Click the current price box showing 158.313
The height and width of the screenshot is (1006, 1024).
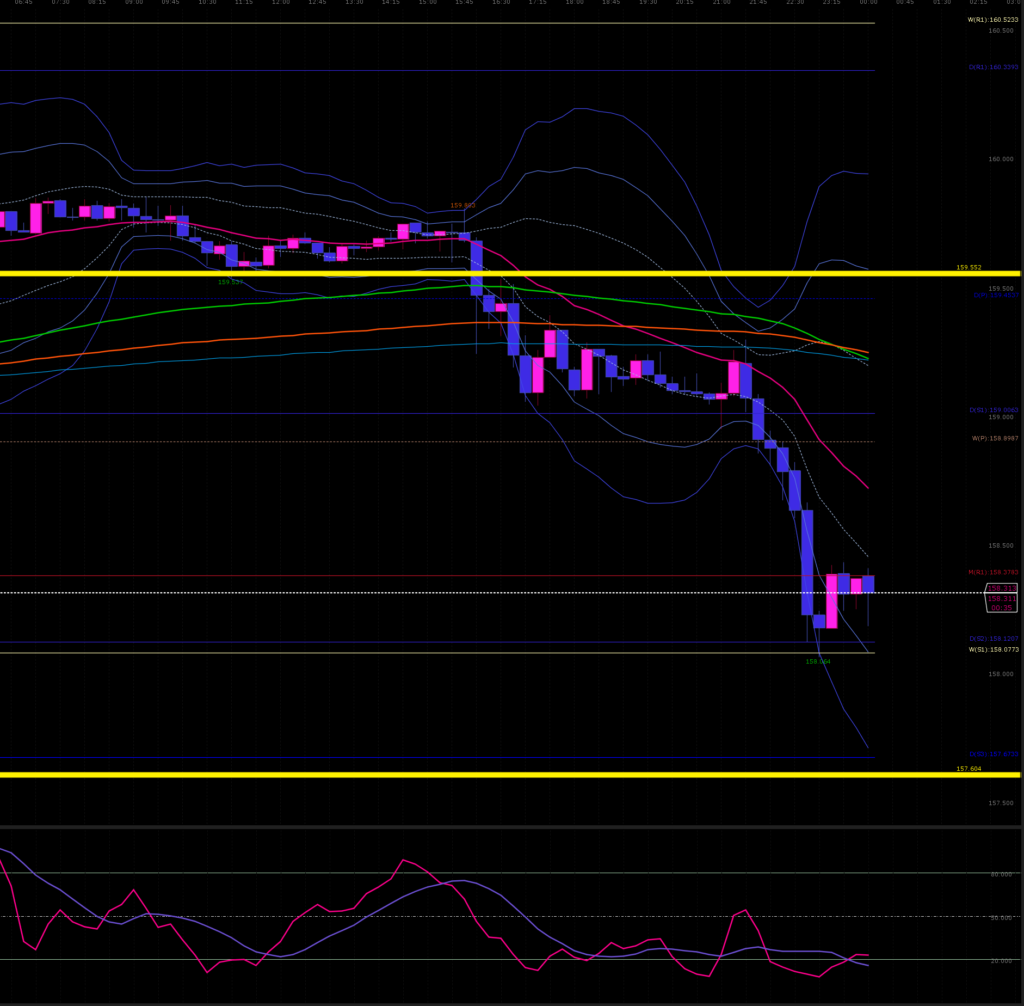pyautogui.click(x=1001, y=598)
